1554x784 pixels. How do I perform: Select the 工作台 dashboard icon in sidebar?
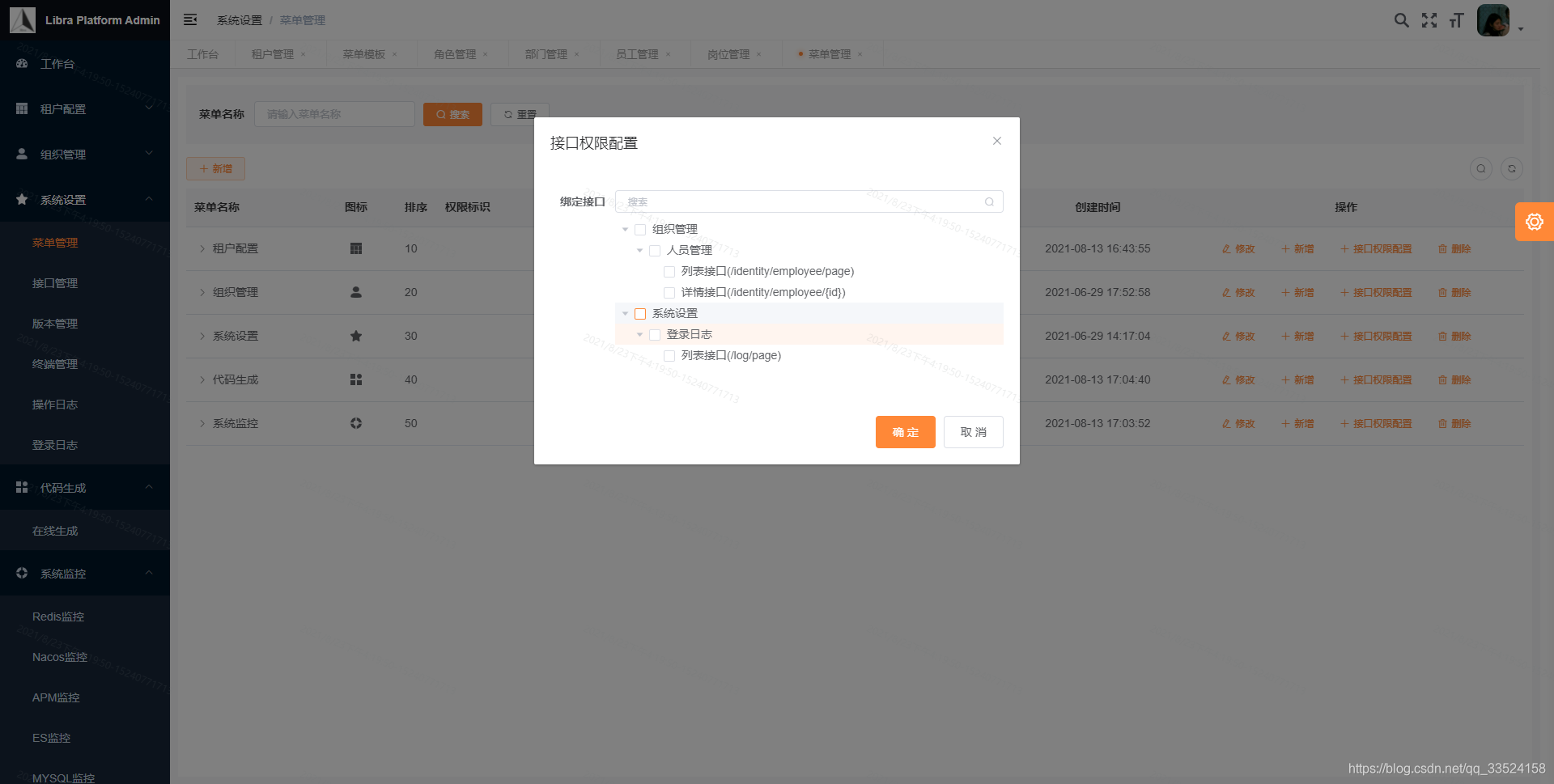[x=22, y=63]
